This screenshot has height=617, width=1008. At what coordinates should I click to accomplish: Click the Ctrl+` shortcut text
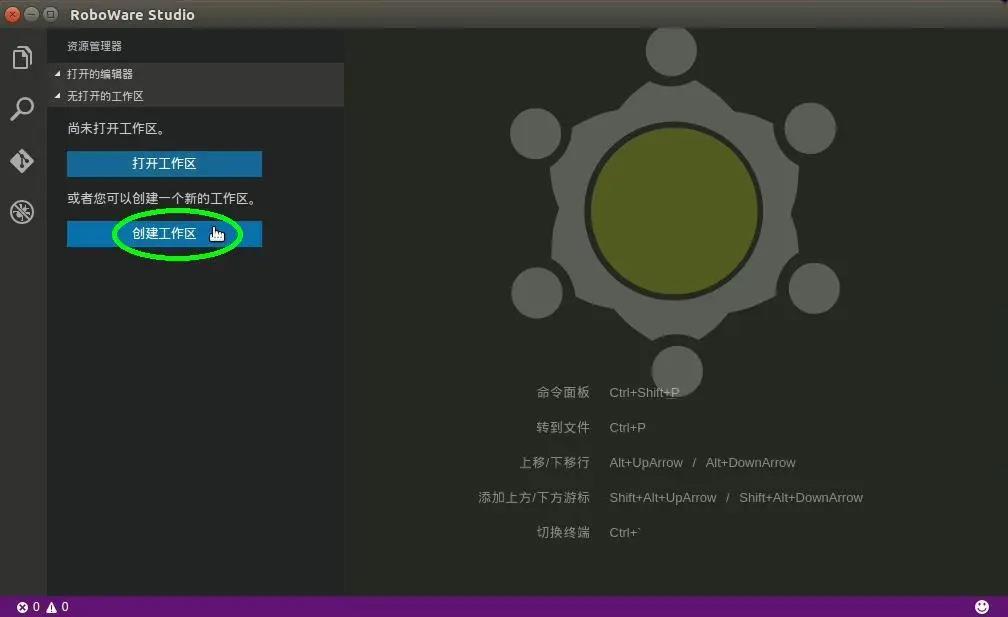point(626,532)
